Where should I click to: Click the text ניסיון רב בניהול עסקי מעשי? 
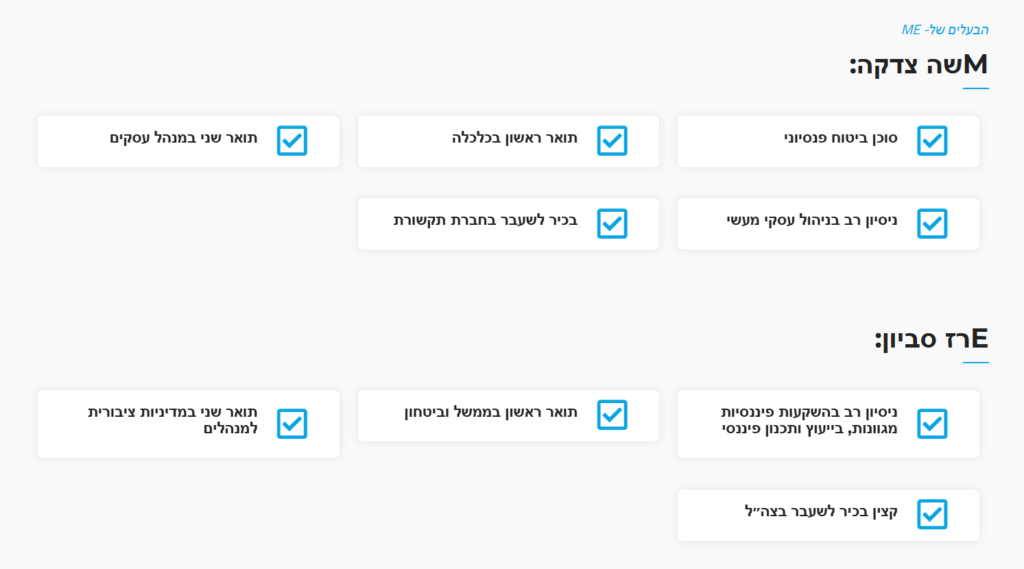pyautogui.click(x=811, y=219)
